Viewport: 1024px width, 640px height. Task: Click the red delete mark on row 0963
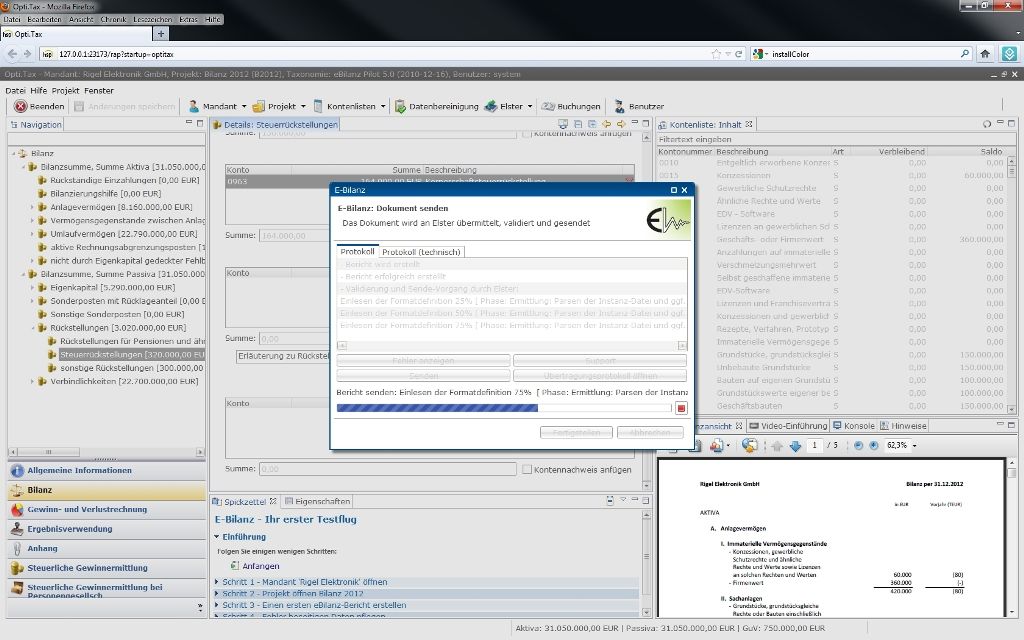(629, 181)
